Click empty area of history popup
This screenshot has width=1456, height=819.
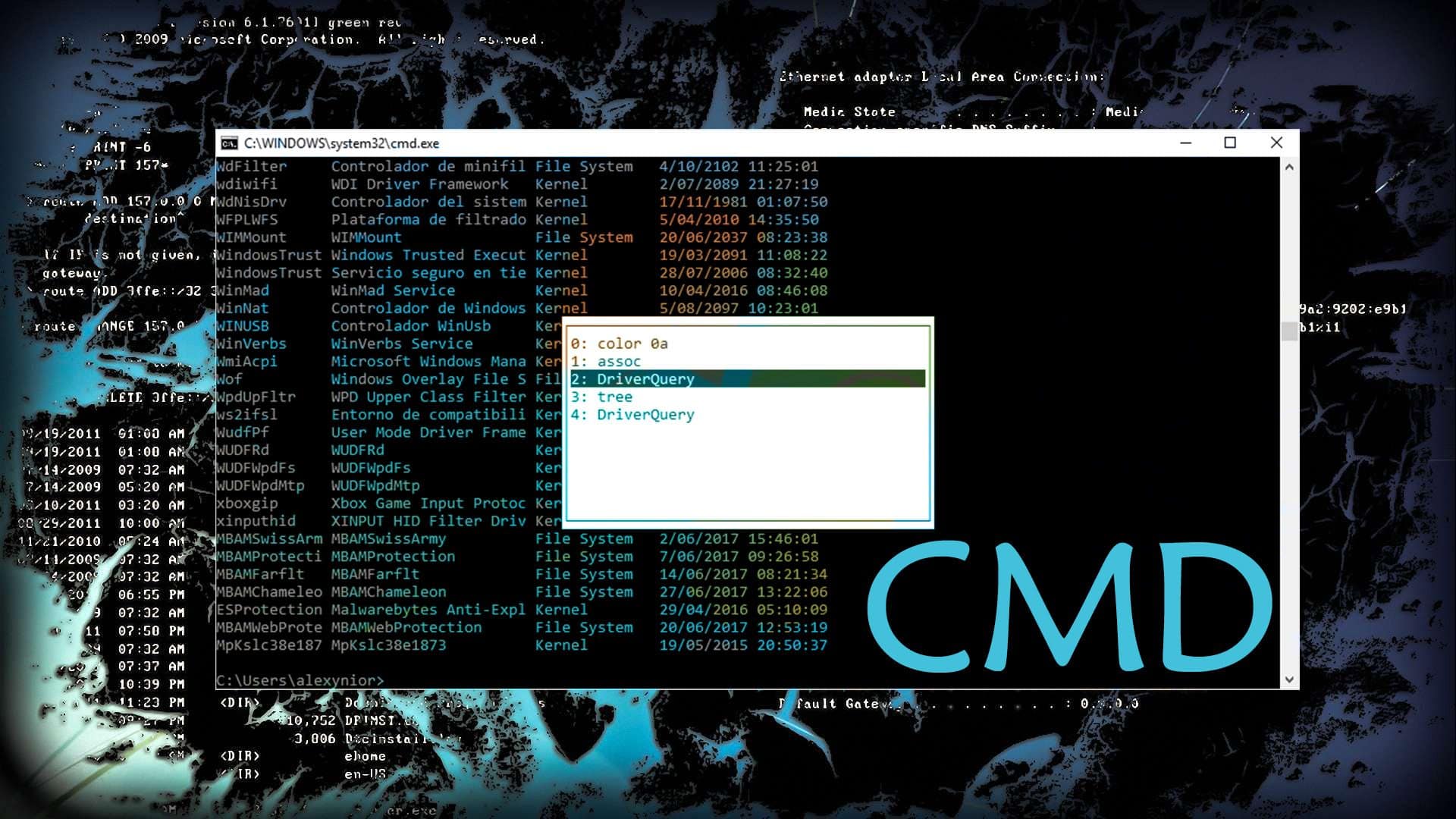tap(747, 474)
